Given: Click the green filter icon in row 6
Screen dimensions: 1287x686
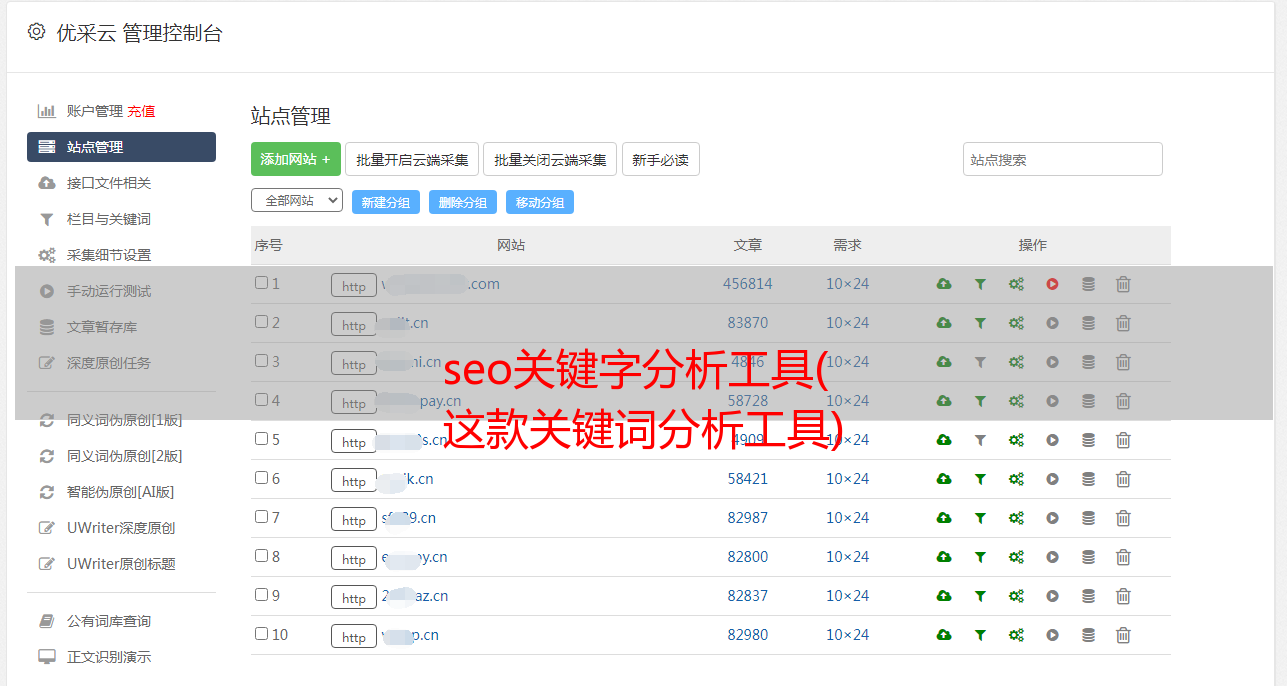Looking at the screenshot, I should tap(980, 479).
